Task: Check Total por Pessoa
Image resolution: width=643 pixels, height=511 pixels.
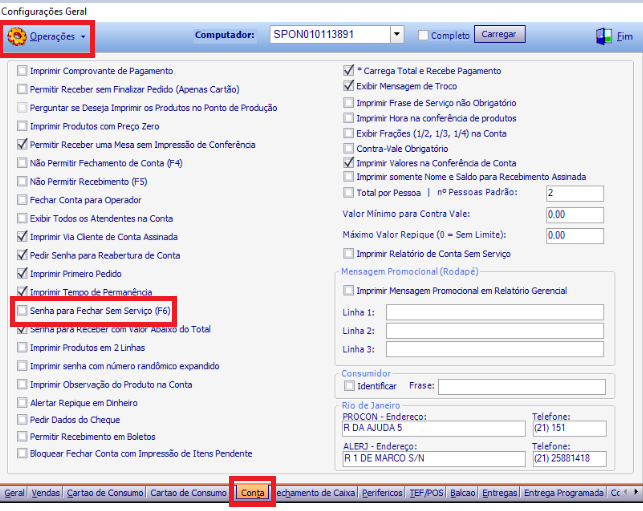Action: [x=349, y=192]
